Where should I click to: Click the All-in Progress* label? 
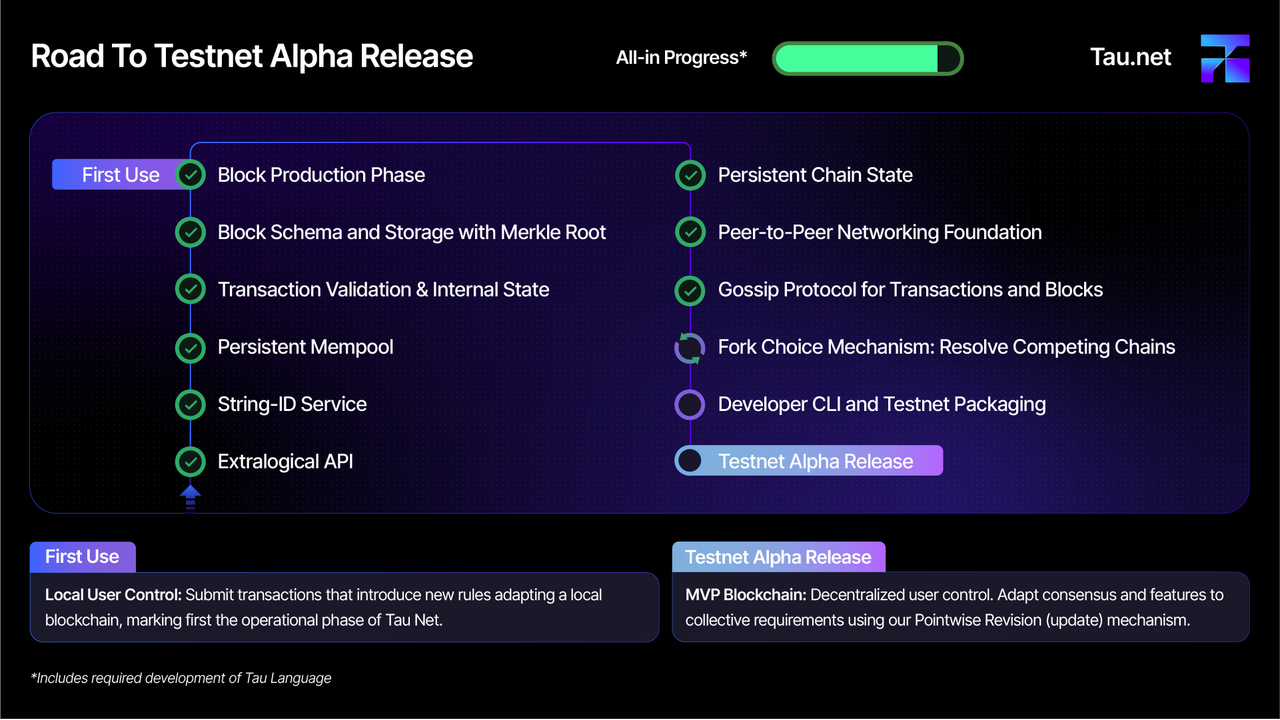point(682,58)
